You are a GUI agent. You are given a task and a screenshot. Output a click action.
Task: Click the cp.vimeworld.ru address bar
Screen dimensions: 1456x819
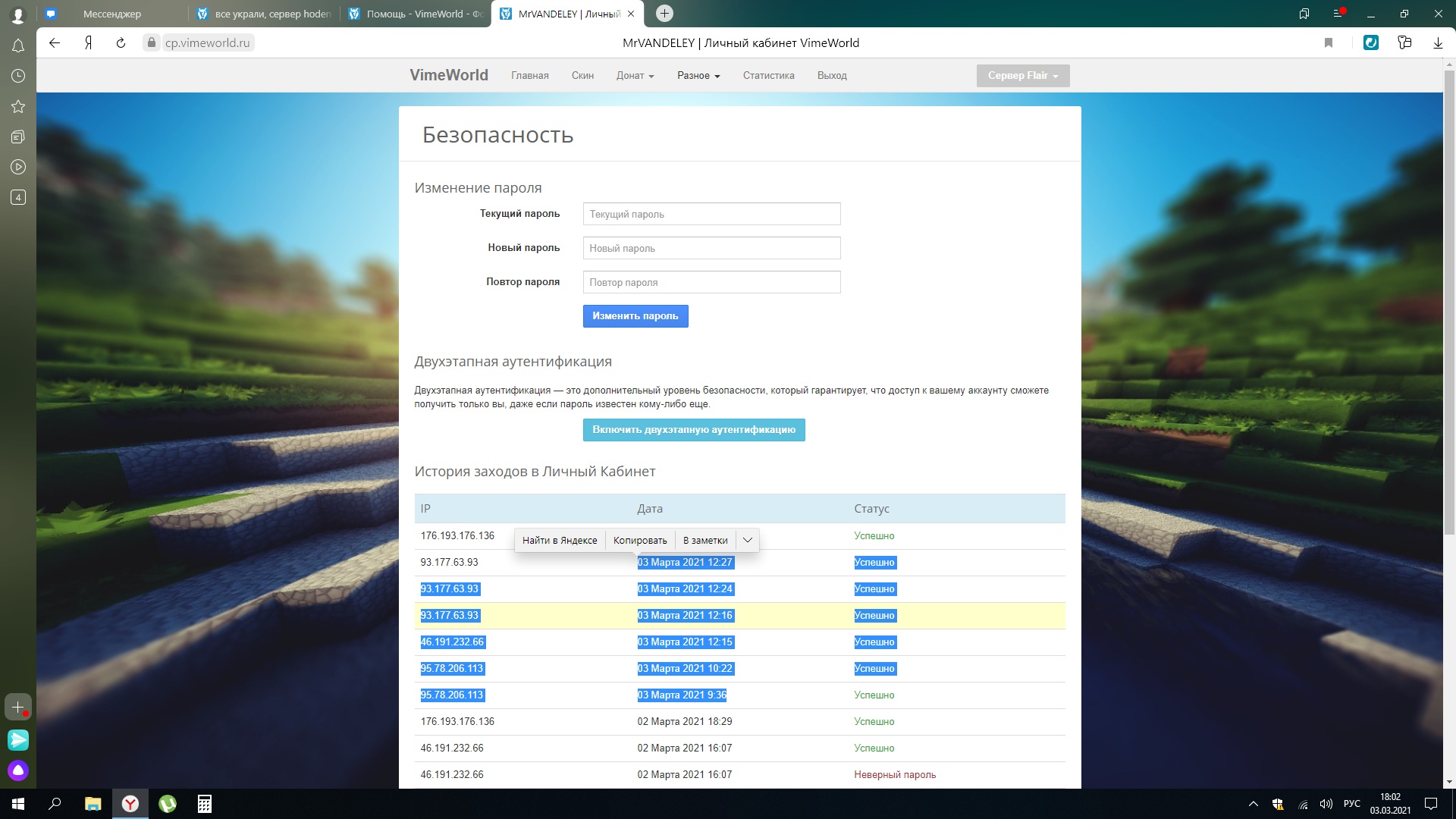[207, 43]
